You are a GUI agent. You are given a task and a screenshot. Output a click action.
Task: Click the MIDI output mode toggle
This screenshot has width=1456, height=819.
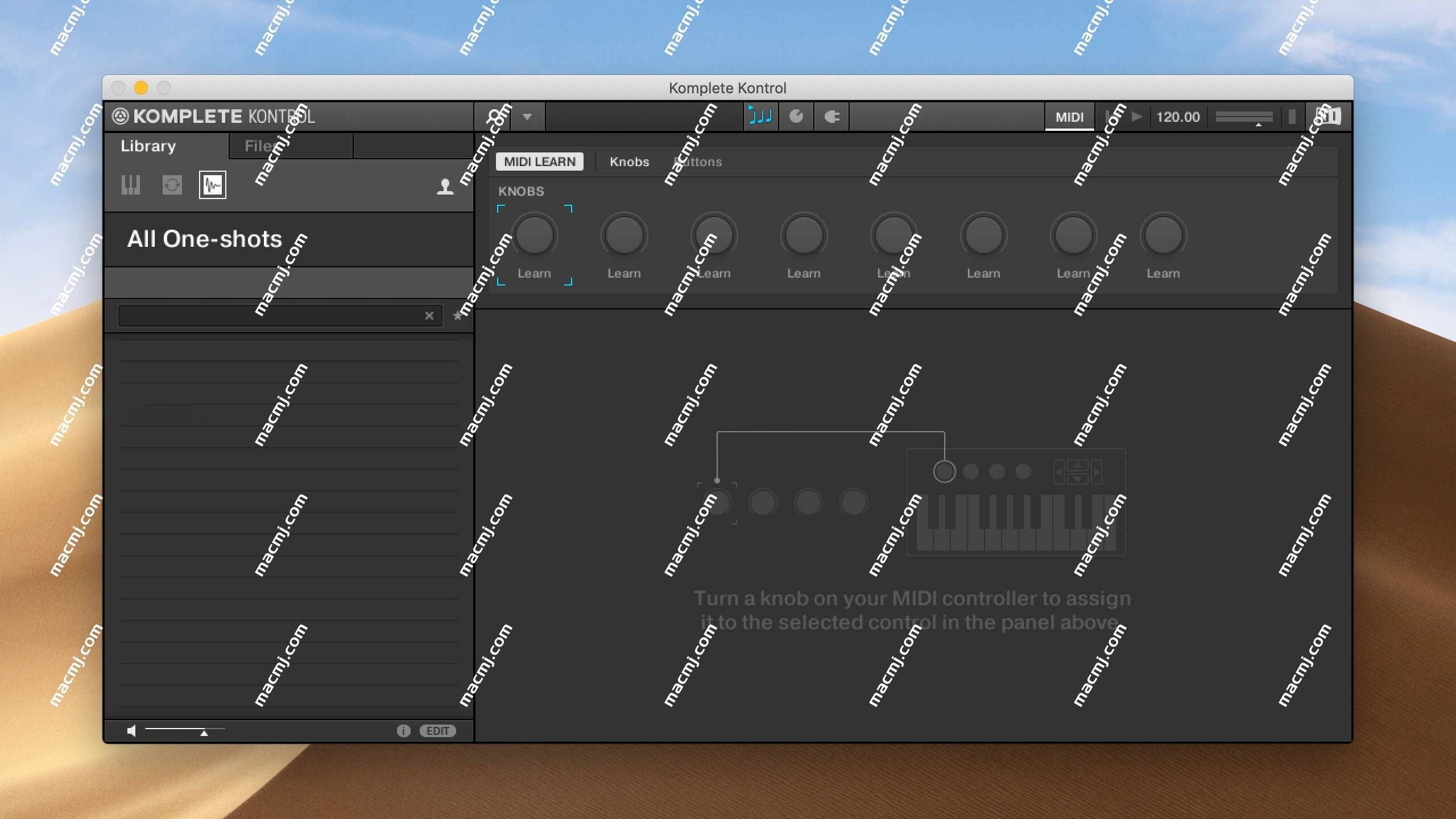[1068, 116]
